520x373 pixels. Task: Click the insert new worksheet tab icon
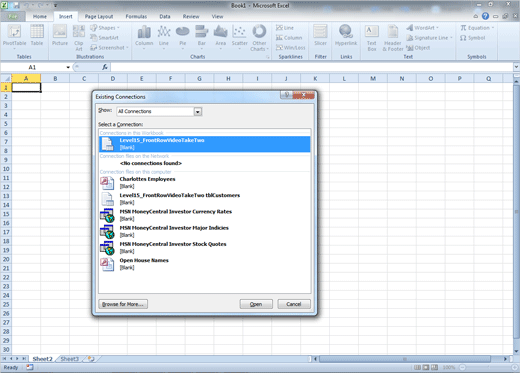point(91,359)
